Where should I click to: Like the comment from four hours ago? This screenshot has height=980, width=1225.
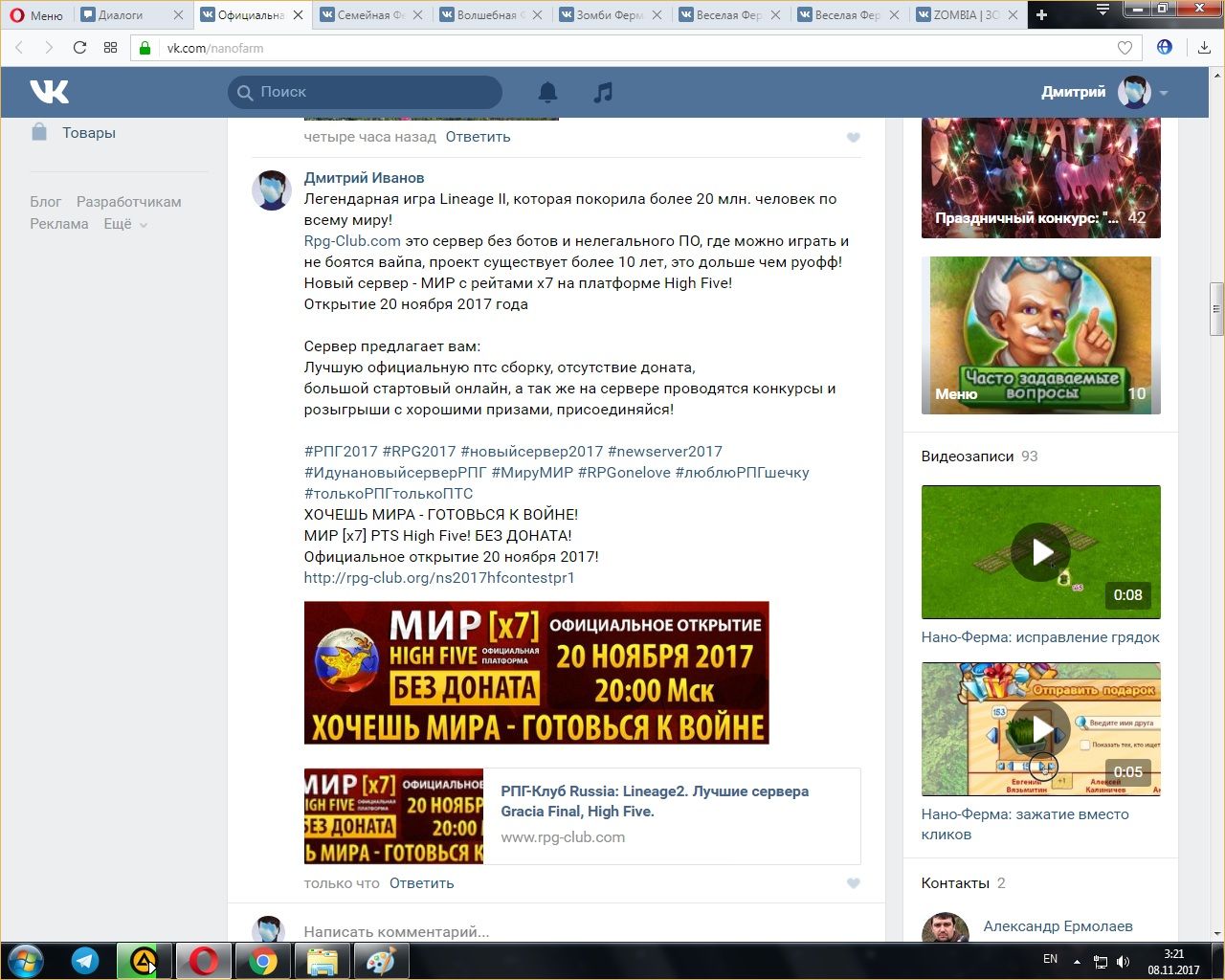tap(854, 138)
